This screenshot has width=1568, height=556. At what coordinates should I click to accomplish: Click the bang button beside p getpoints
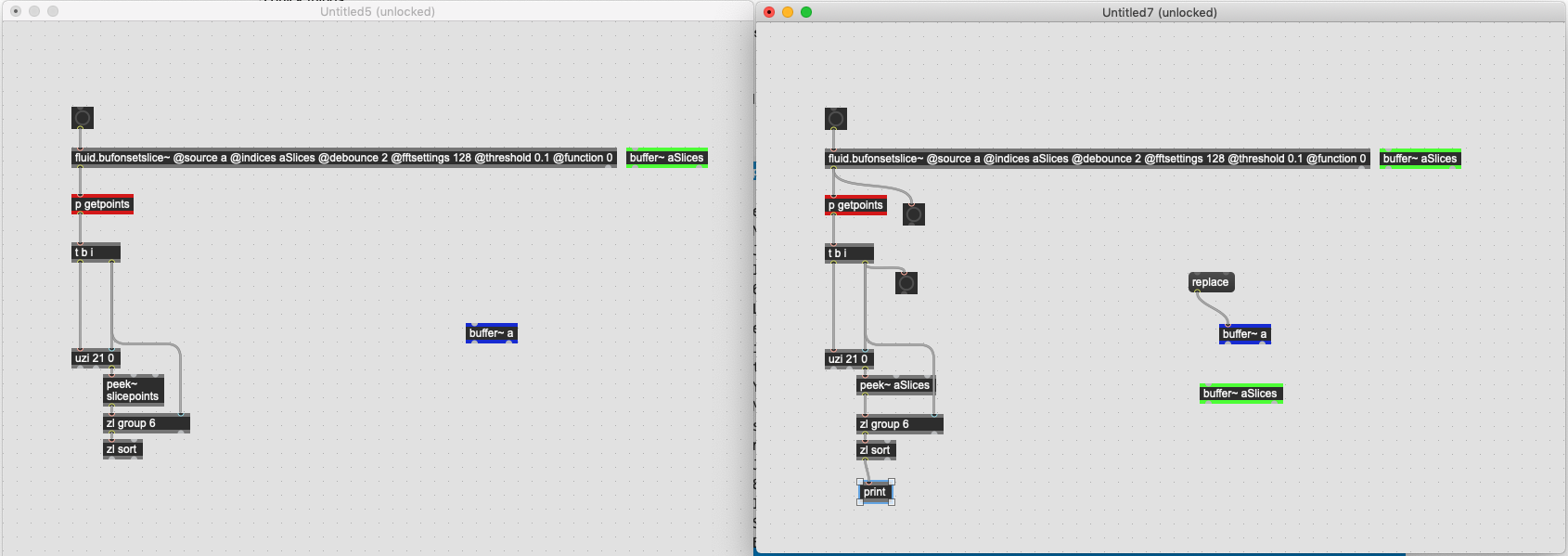tap(914, 214)
